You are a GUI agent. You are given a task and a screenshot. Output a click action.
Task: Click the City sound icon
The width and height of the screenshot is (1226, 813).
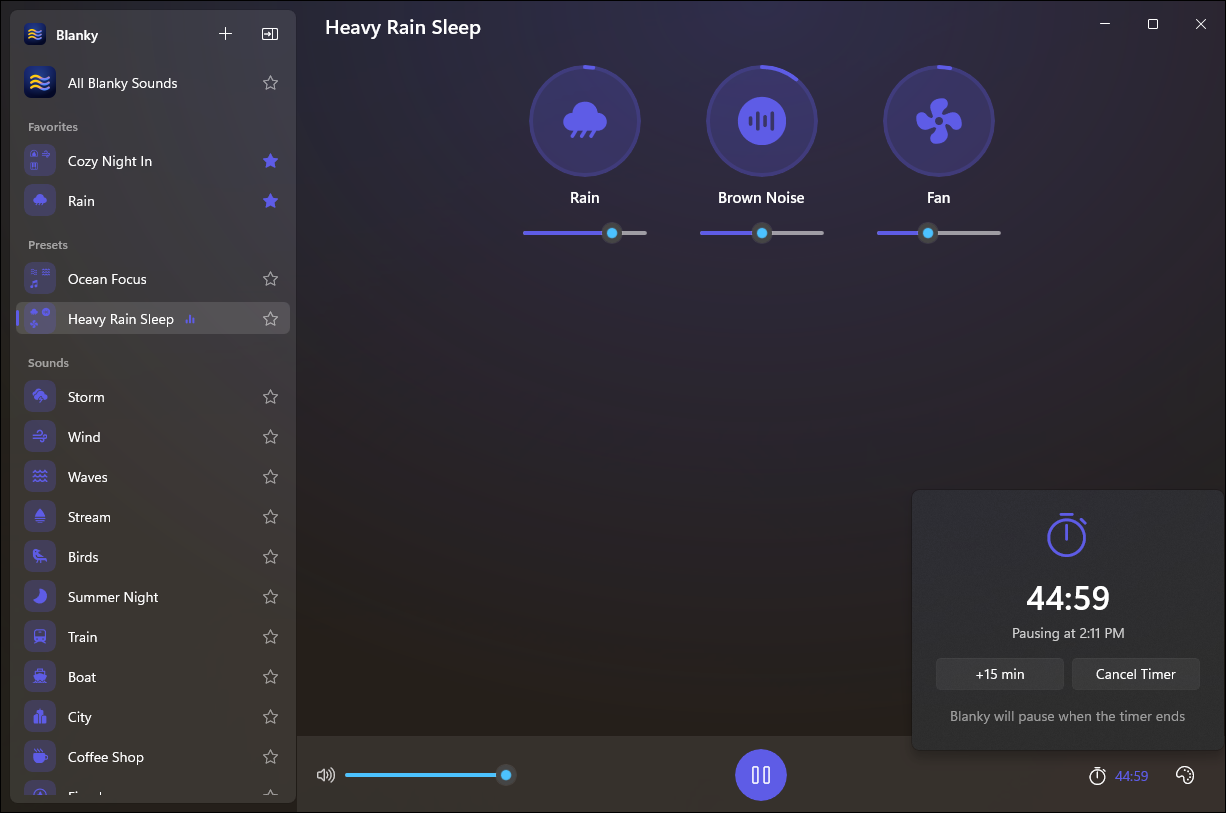click(40, 717)
